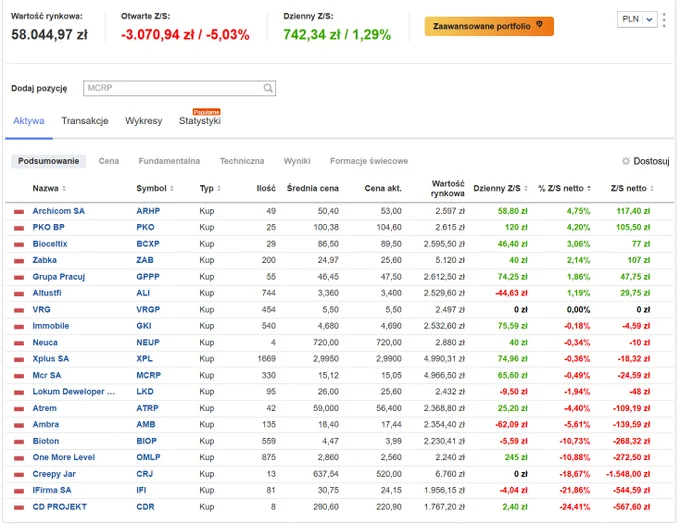Open the Wykresy tab
The width and height of the screenshot is (680, 524).
click(144, 121)
